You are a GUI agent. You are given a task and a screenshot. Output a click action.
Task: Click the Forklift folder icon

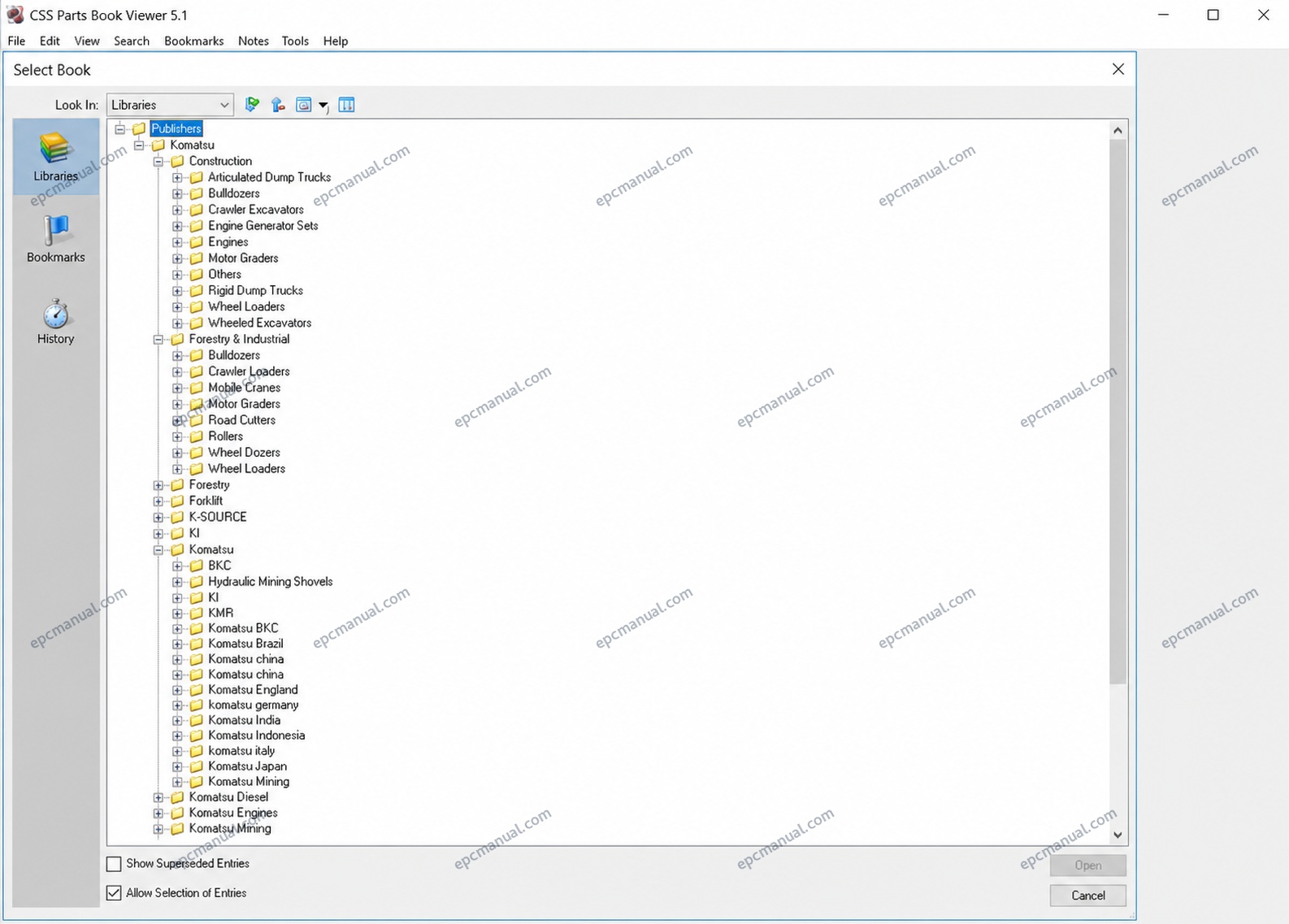tap(177, 501)
